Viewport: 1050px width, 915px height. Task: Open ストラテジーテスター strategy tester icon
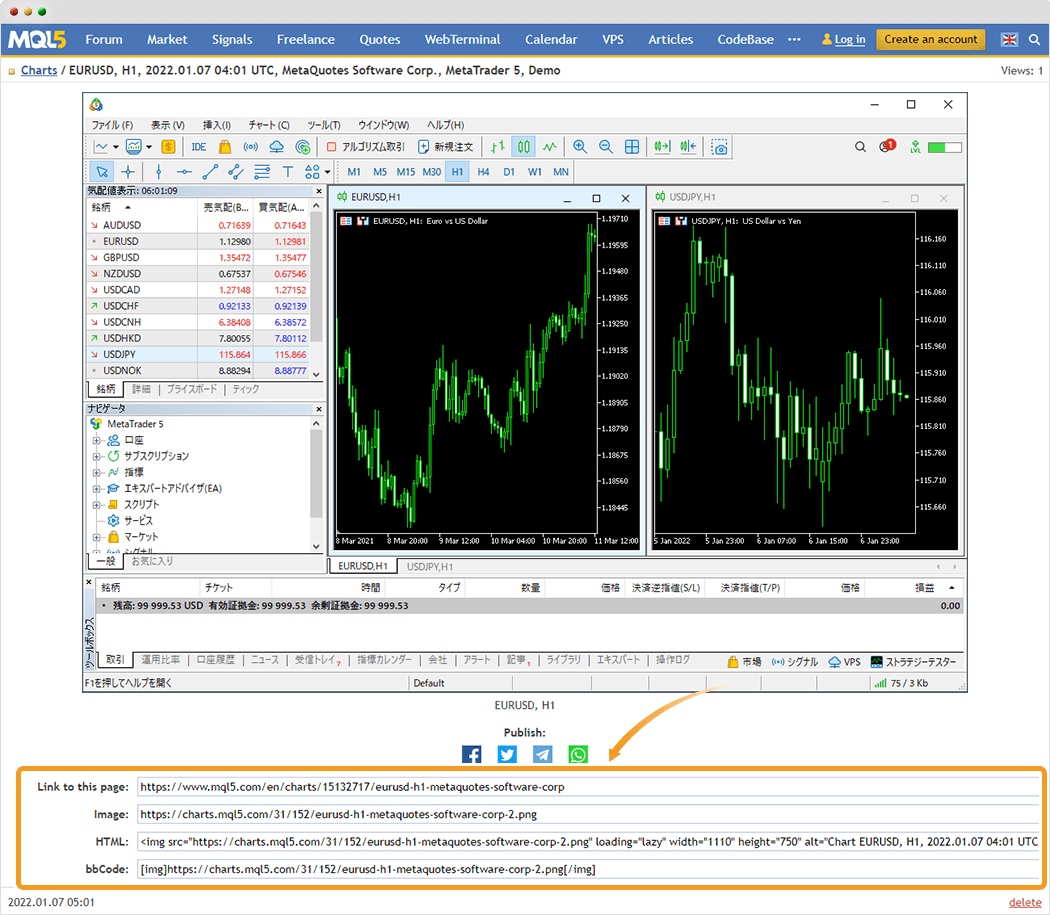[913, 662]
